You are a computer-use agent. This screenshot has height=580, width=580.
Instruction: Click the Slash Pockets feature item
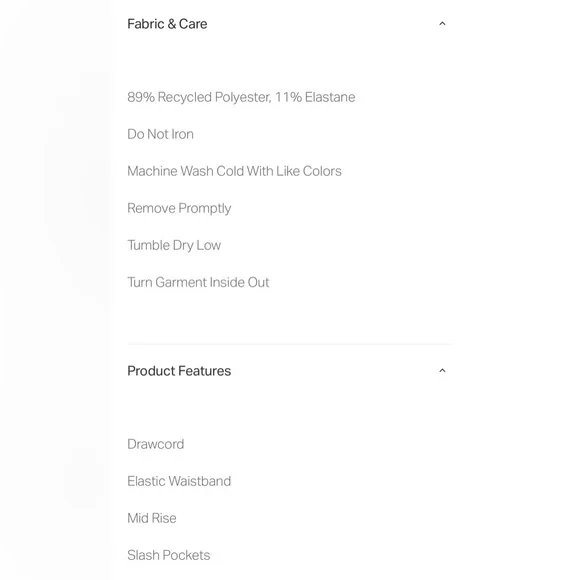point(169,555)
